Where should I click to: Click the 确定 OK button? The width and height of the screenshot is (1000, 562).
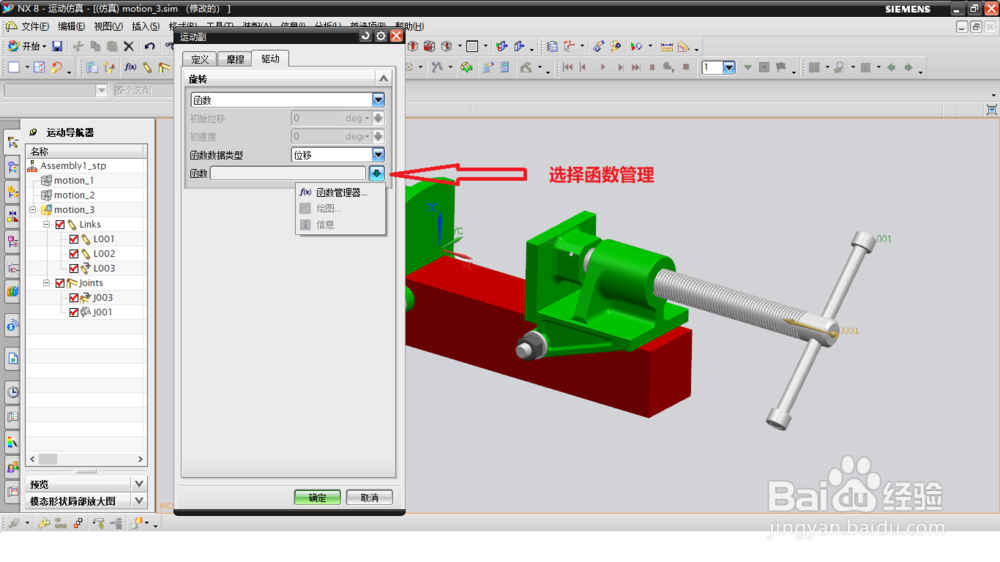click(x=317, y=498)
